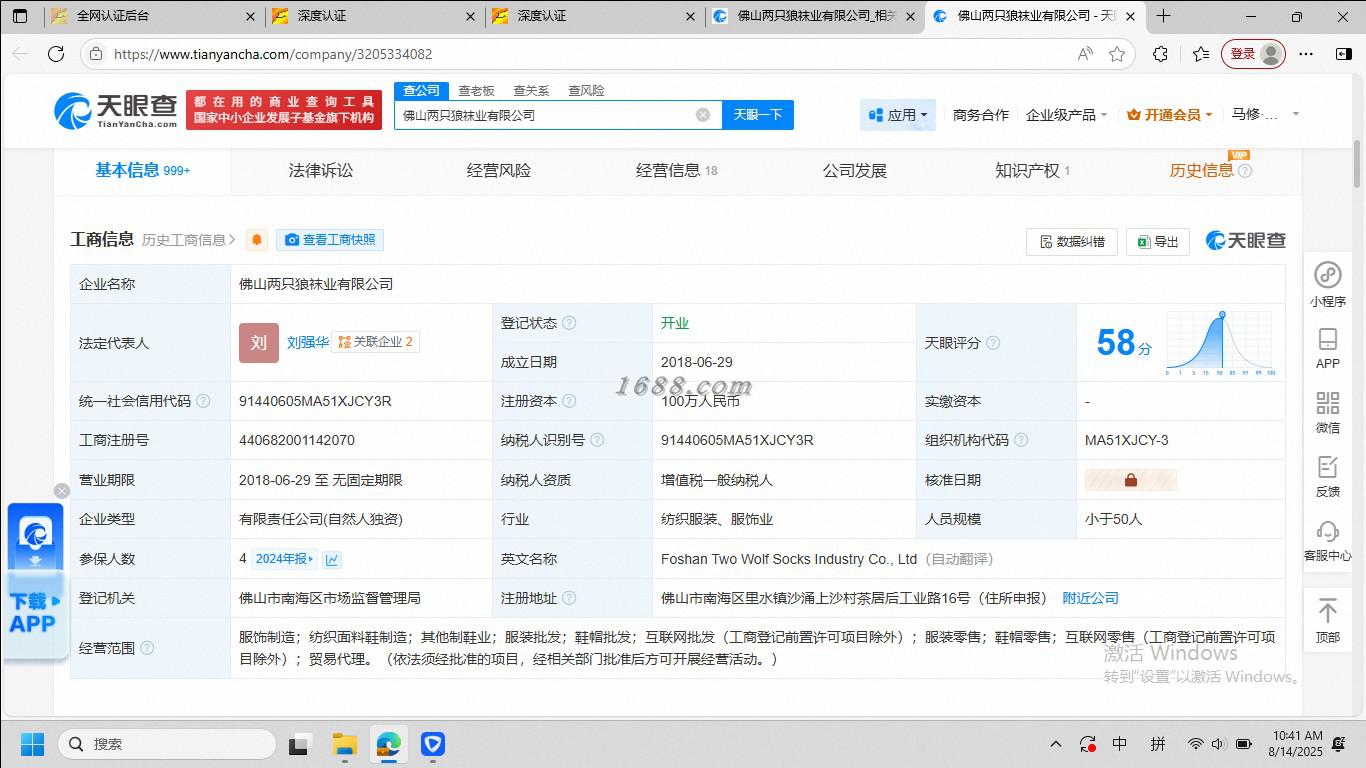Switch to the 经营风险 tab
Image resolution: width=1366 pixels, height=768 pixels.
499,171
